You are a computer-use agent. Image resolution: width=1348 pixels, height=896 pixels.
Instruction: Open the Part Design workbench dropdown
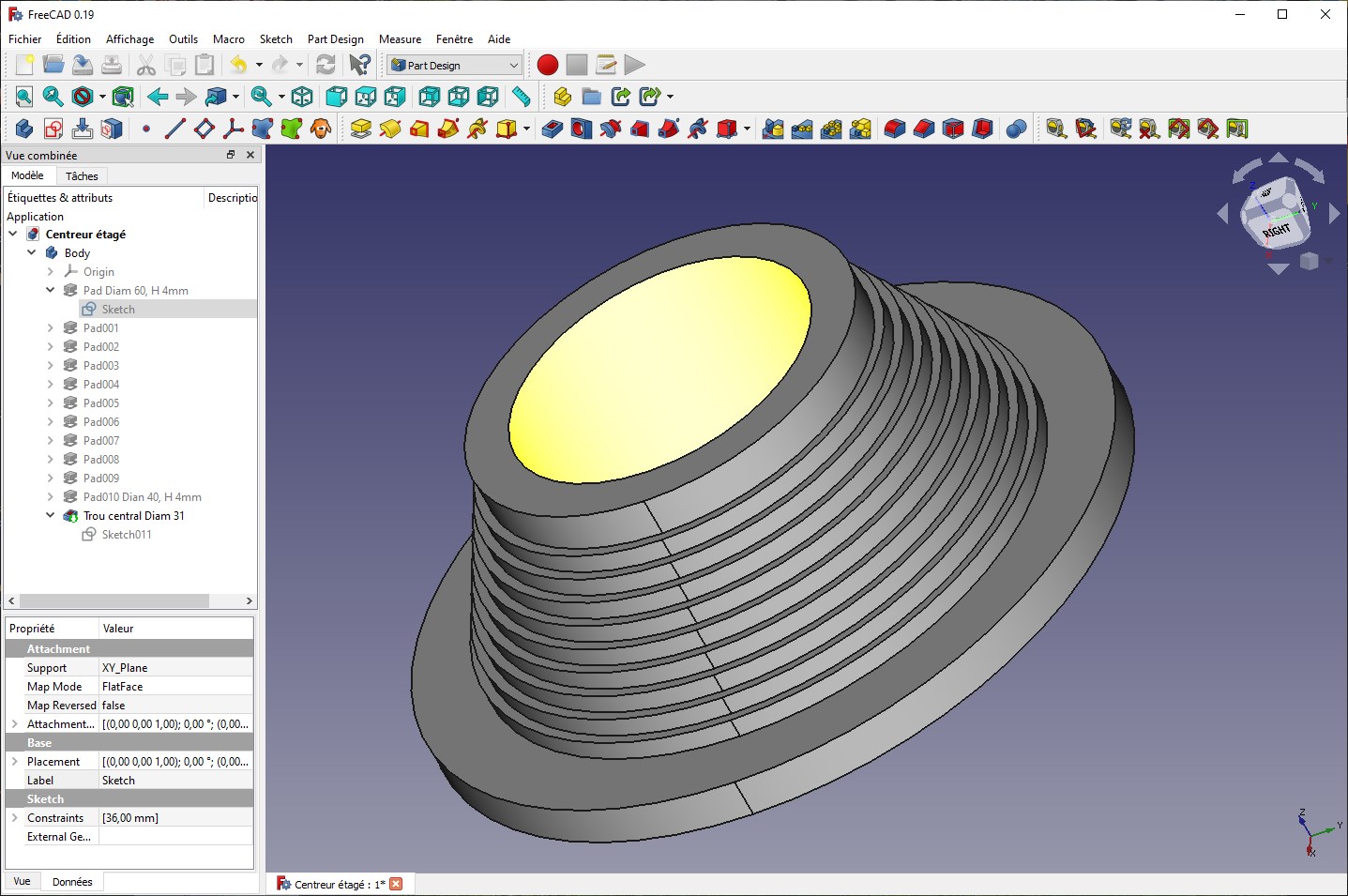[455, 65]
